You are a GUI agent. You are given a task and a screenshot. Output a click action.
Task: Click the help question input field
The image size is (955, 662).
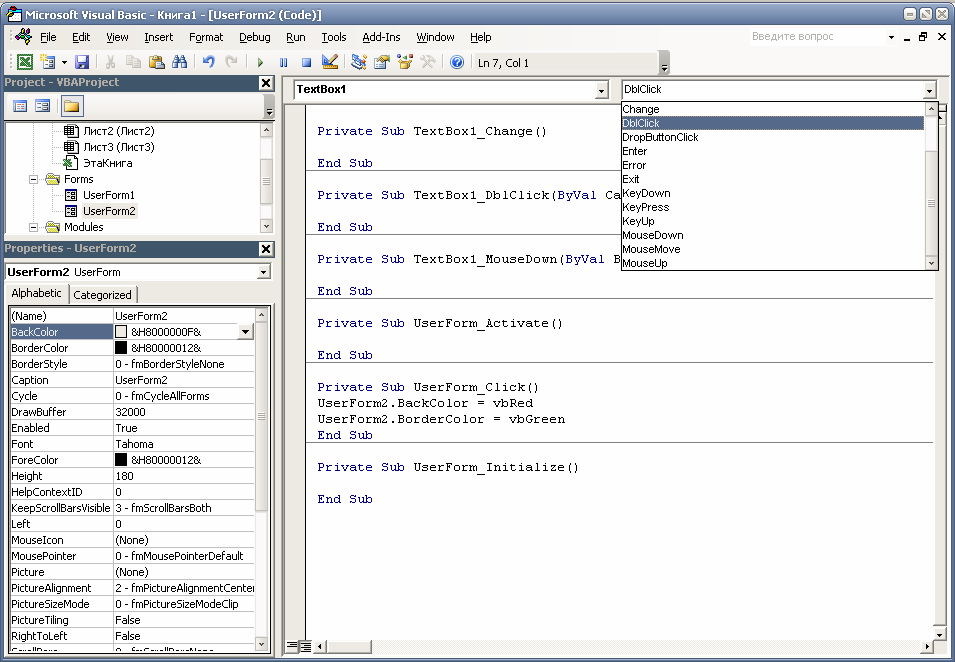(816, 37)
